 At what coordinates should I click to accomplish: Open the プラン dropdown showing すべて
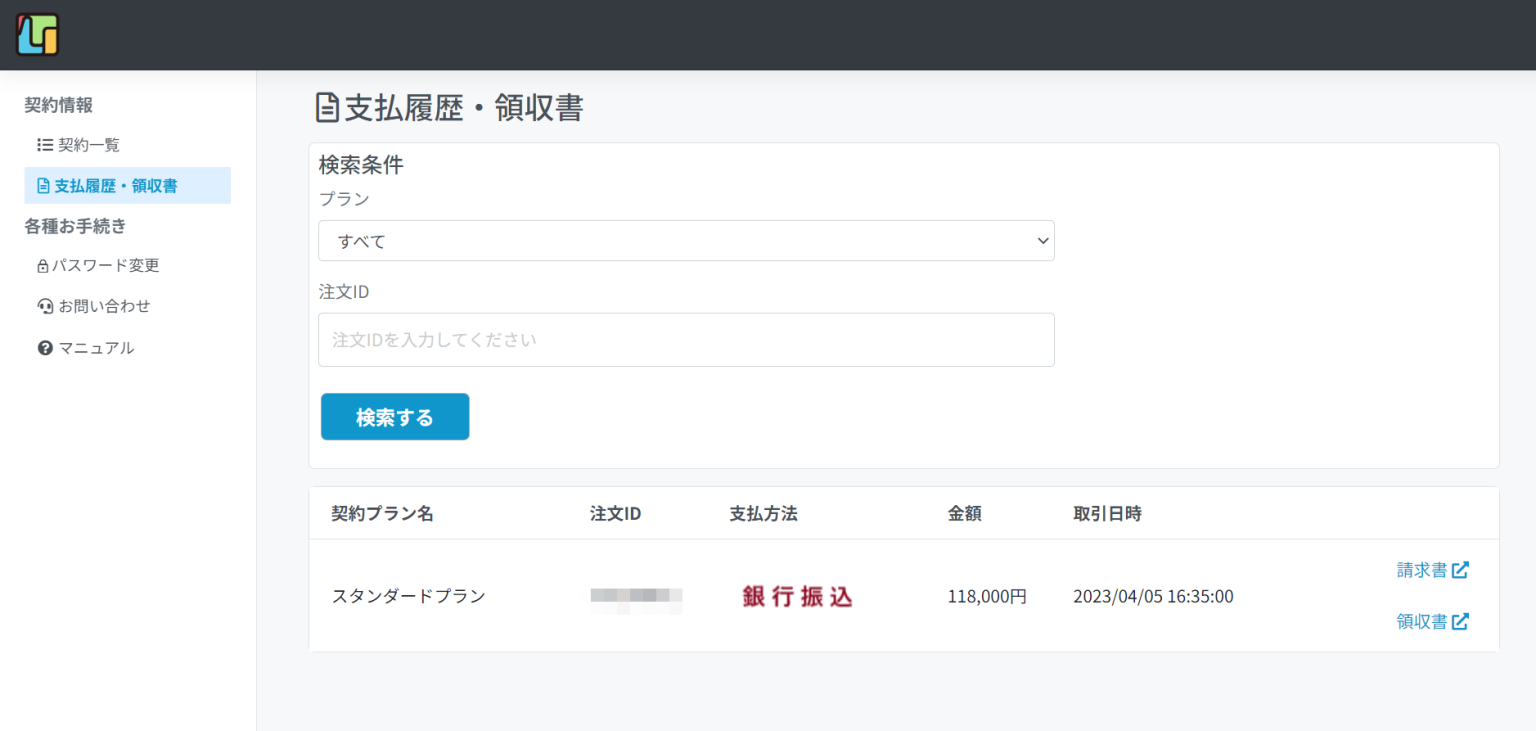[x=685, y=241]
